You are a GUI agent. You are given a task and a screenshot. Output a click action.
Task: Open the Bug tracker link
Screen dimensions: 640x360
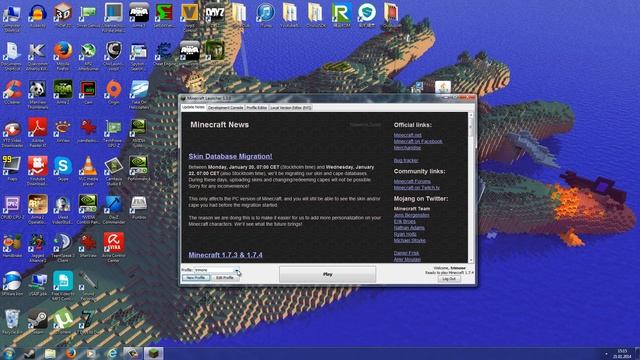(x=406, y=160)
